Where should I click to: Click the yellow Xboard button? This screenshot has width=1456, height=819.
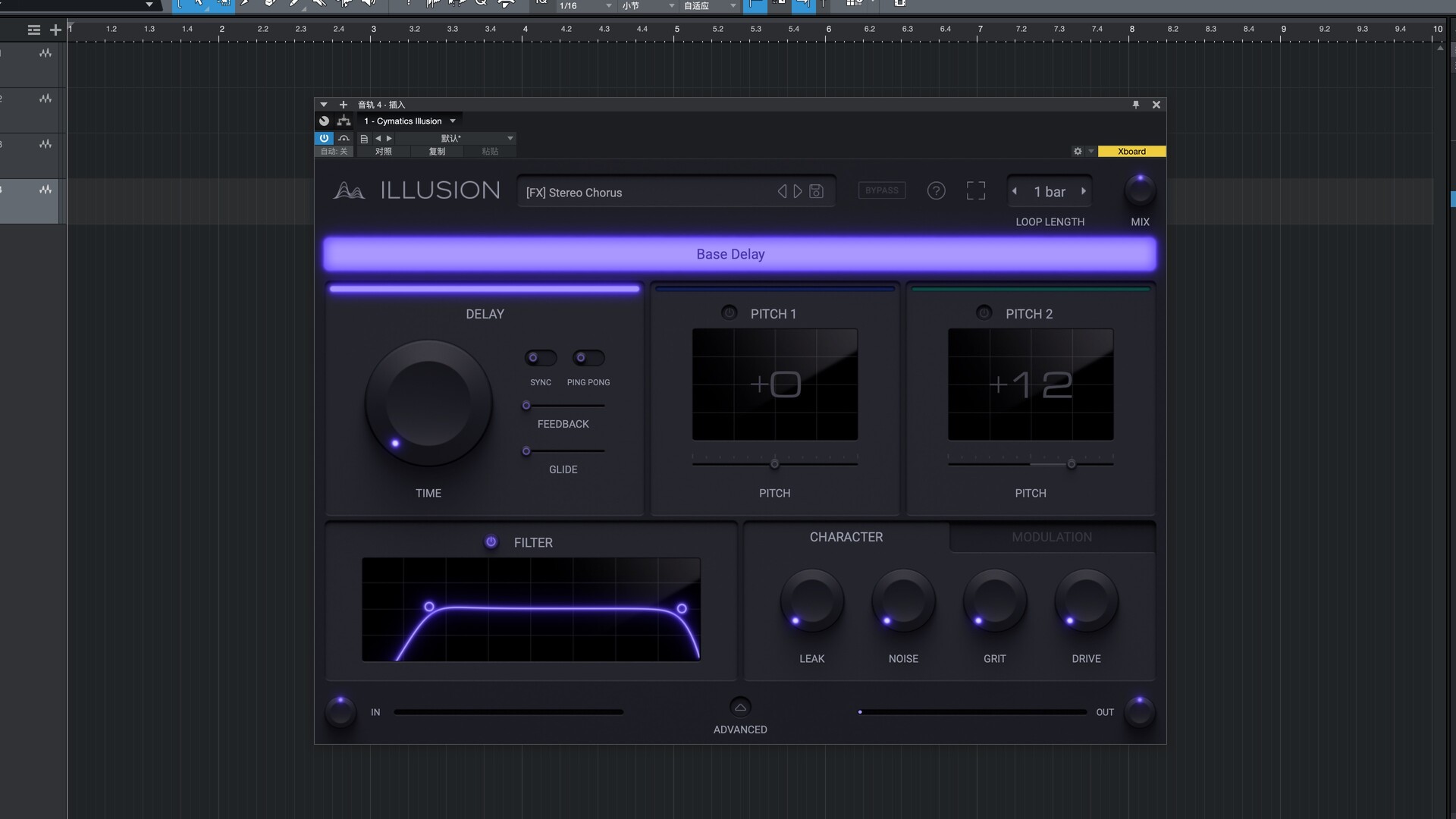(1131, 152)
